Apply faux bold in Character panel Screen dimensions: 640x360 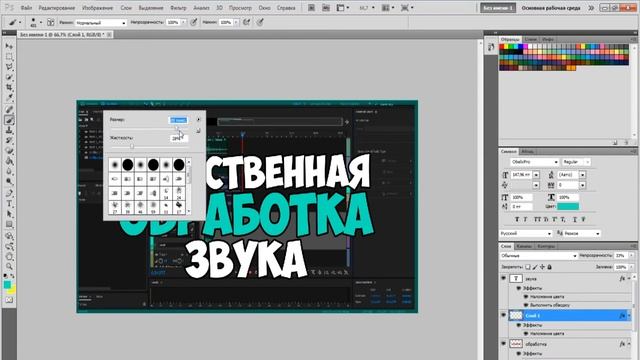pyautogui.click(x=517, y=220)
